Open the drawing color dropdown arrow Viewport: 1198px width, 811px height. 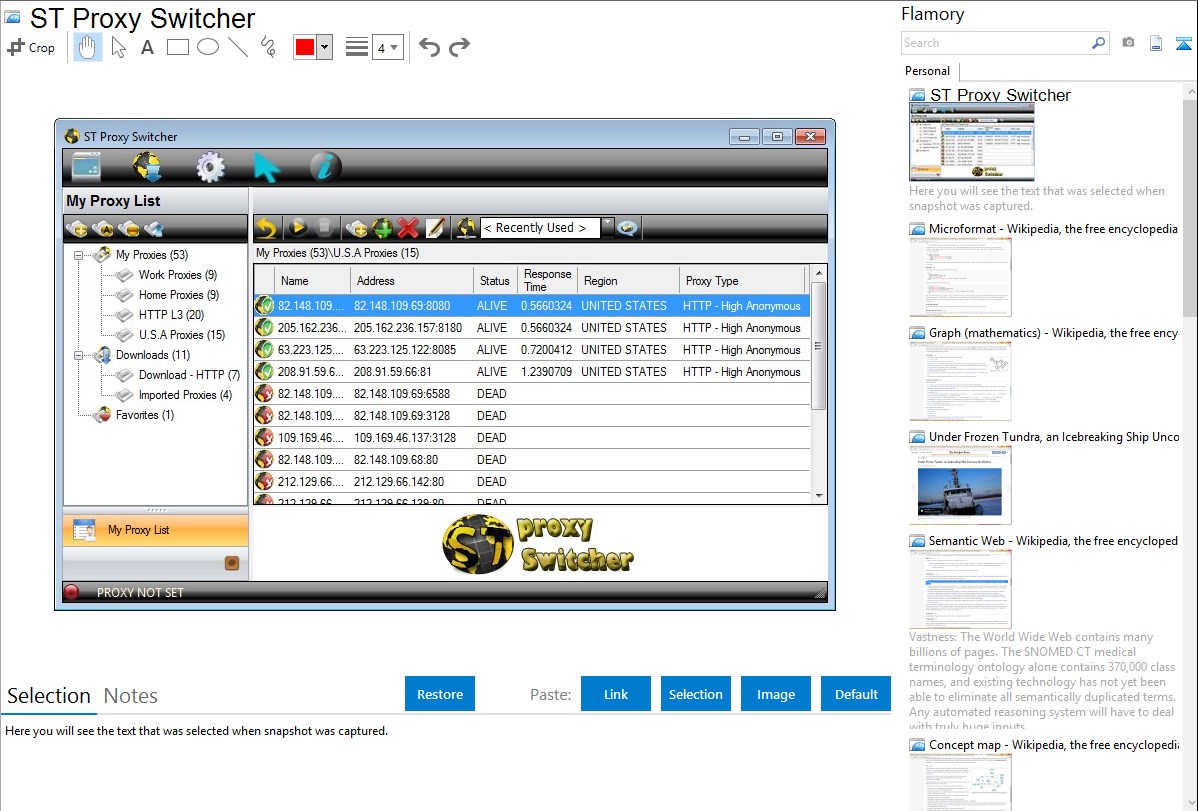click(325, 47)
